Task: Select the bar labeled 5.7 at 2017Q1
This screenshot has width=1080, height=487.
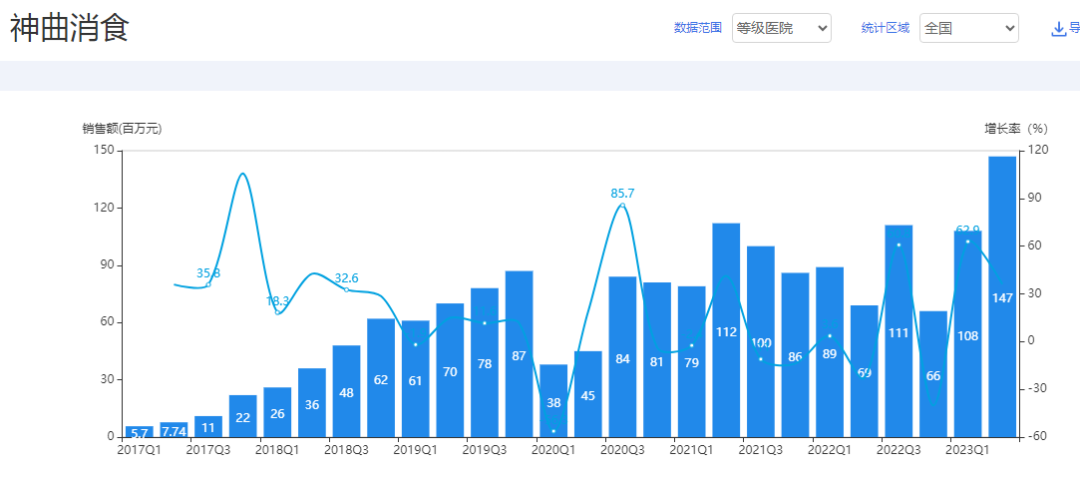Action: pyautogui.click(x=139, y=432)
